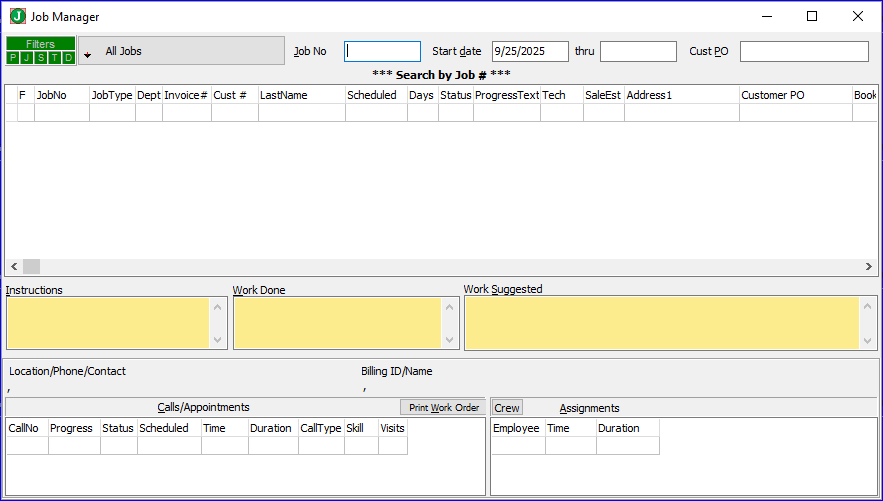The height and width of the screenshot is (501, 883).
Task: Click the Dept column header
Action: (149, 95)
